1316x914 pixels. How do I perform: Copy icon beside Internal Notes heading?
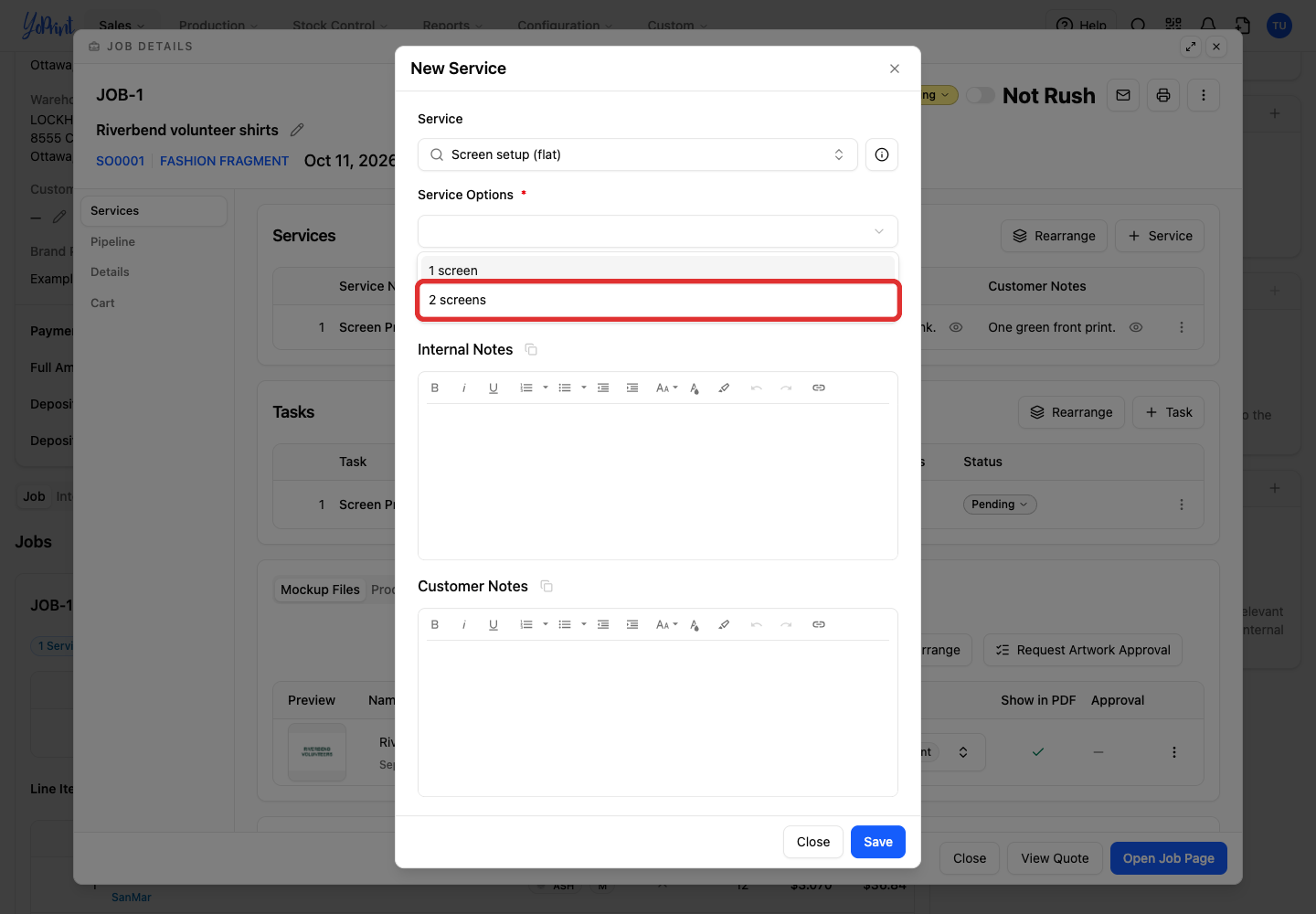(531, 349)
